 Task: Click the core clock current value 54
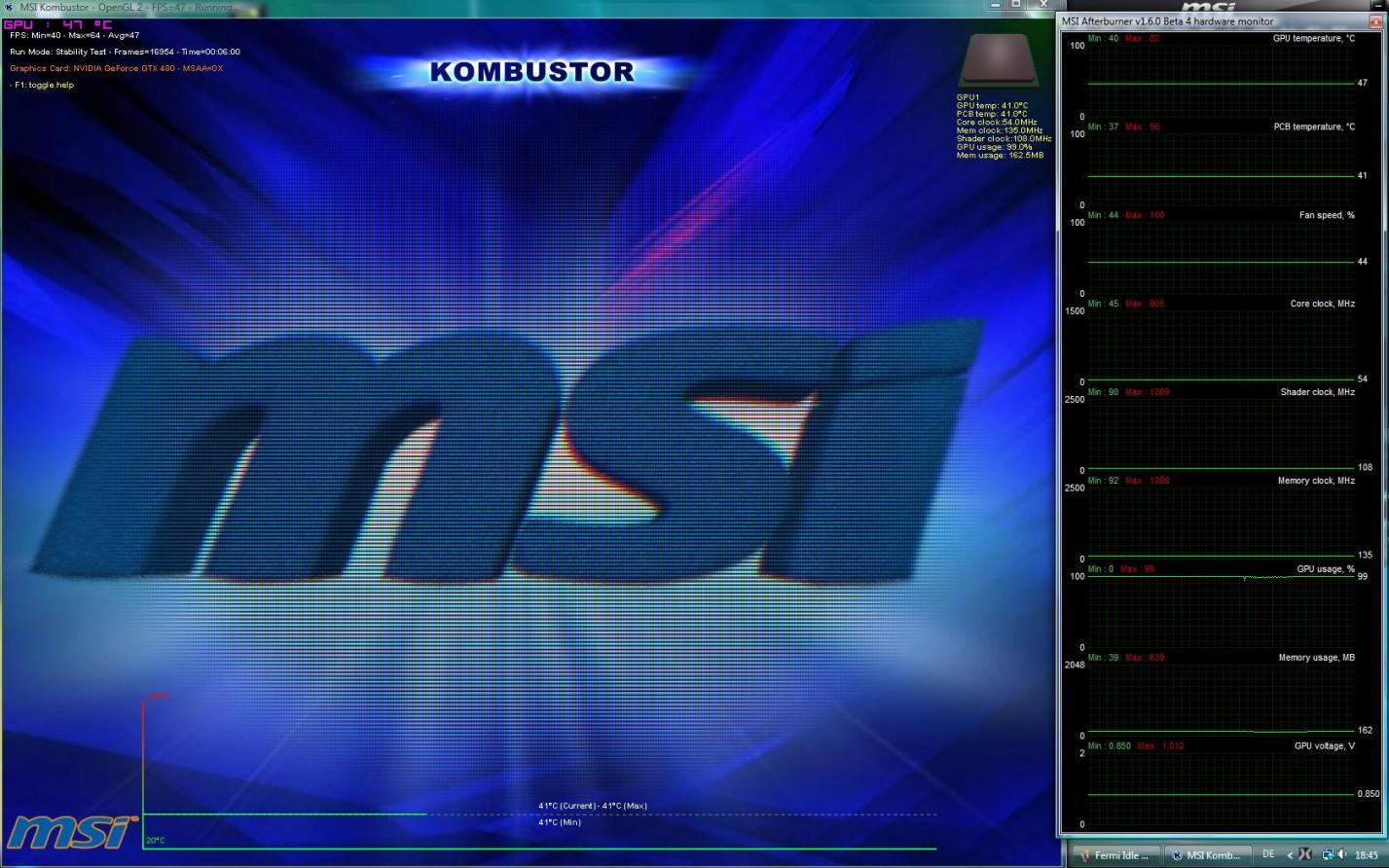1363,380
